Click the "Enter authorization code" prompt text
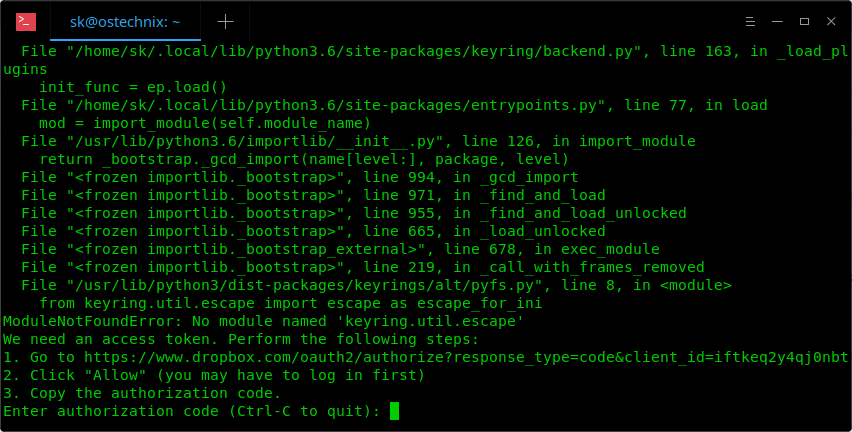 [x=190, y=411]
